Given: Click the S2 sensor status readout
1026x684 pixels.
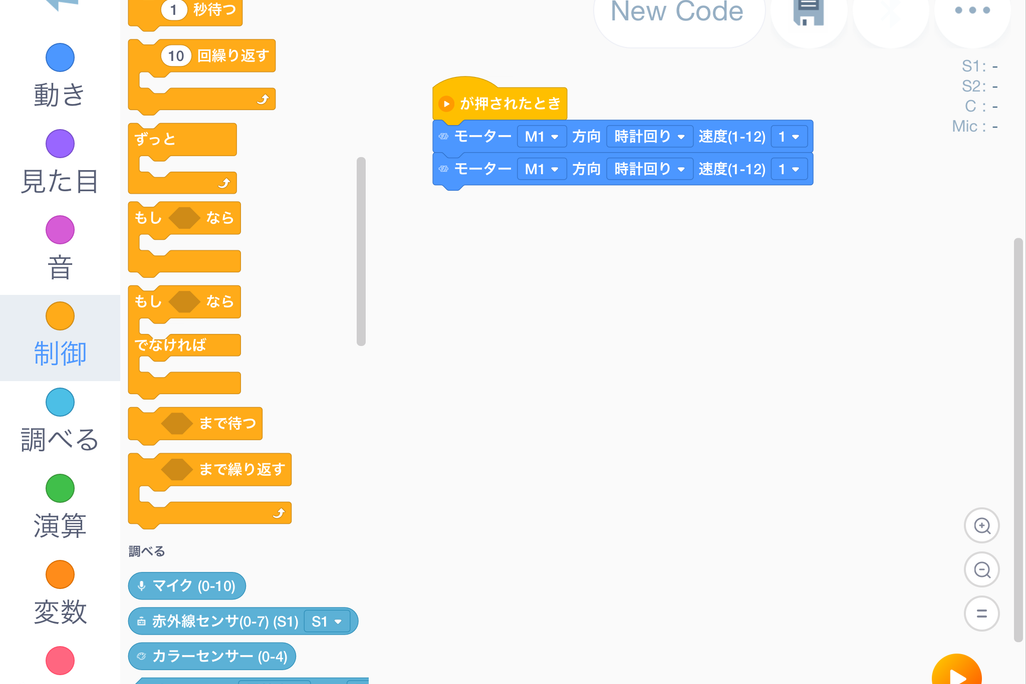Looking at the screenshot, I should click(980, 86).
